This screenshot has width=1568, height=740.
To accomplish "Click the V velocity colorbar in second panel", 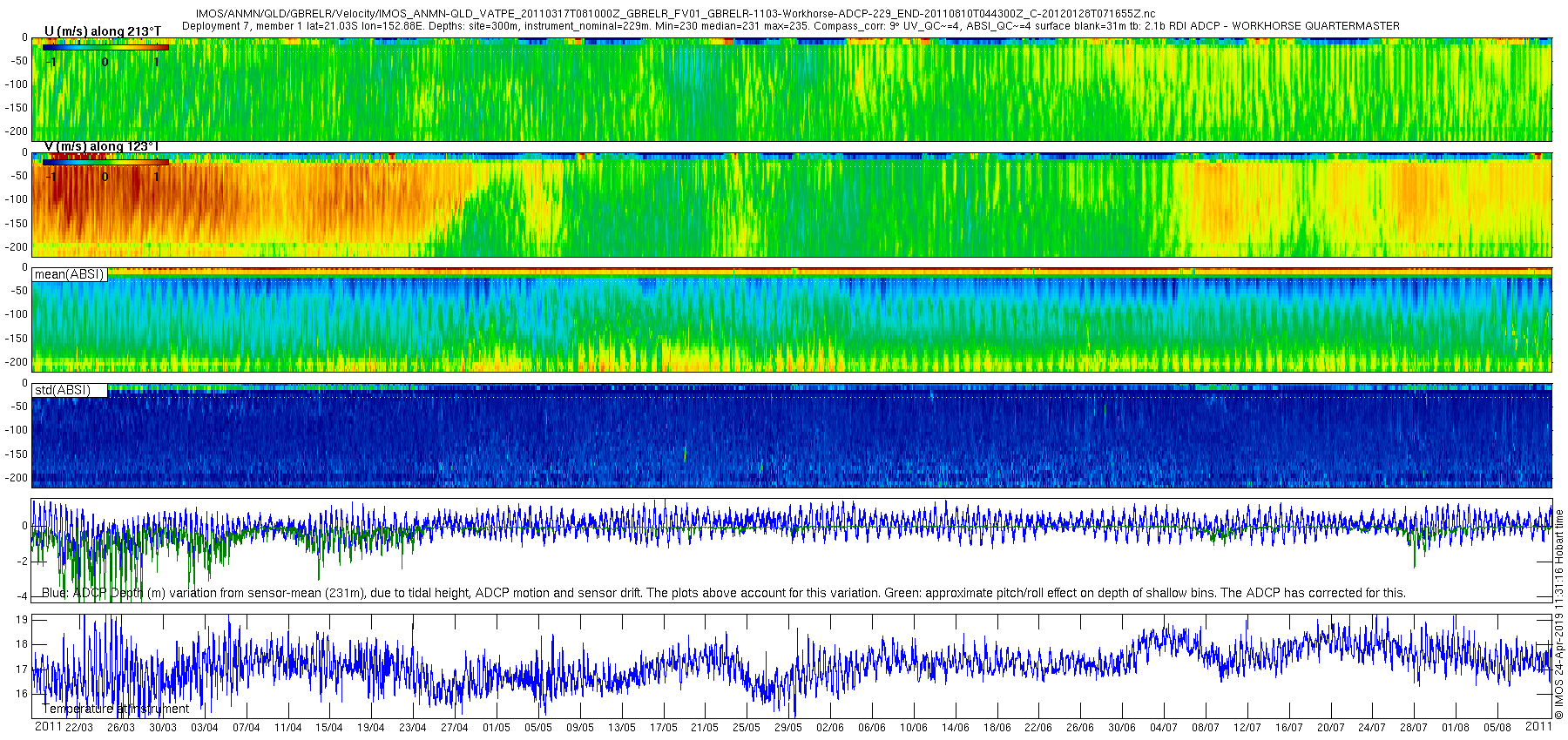I will 106,162.
